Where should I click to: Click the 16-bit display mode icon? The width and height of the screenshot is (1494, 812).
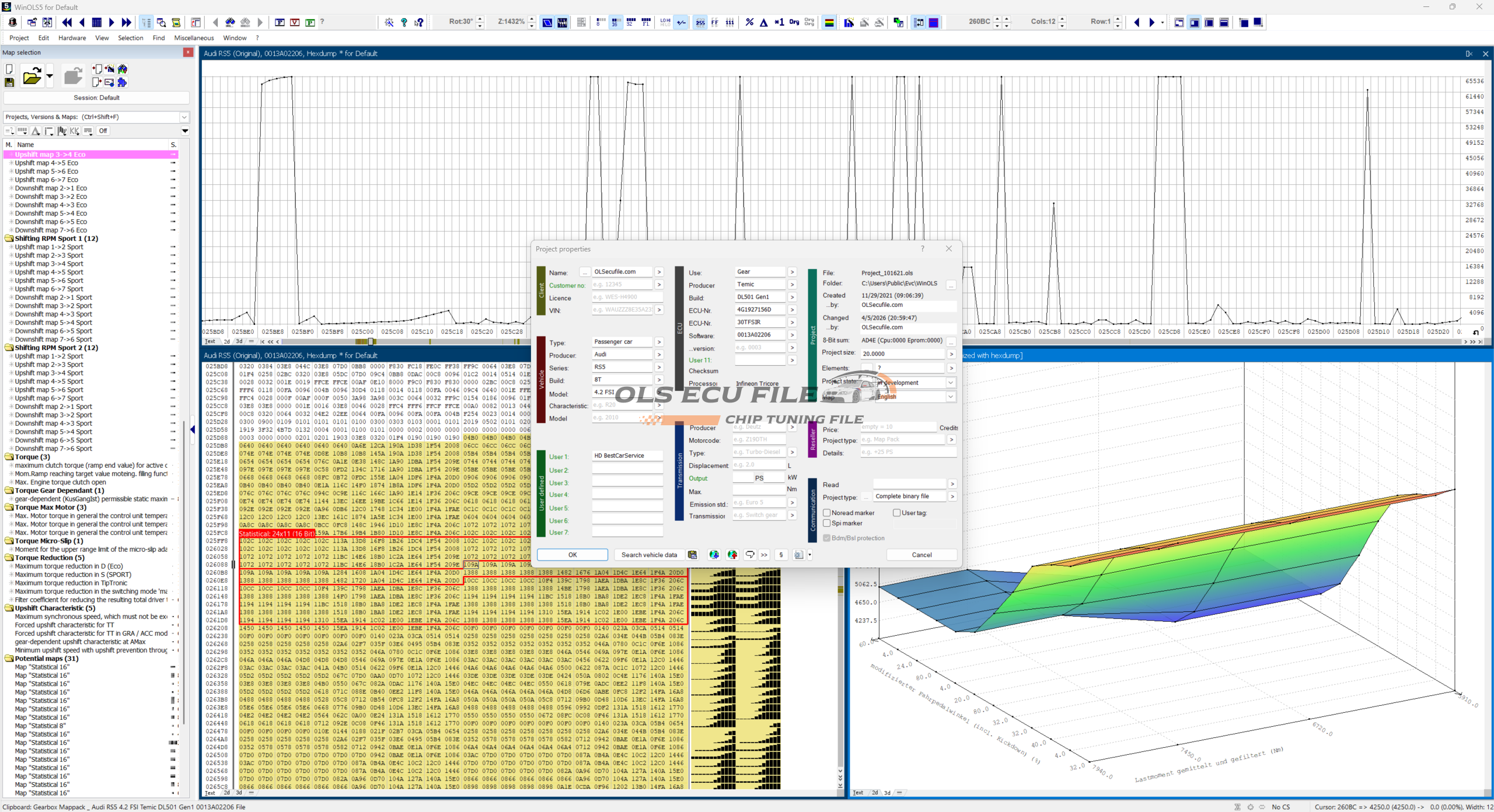pos(615,22)
